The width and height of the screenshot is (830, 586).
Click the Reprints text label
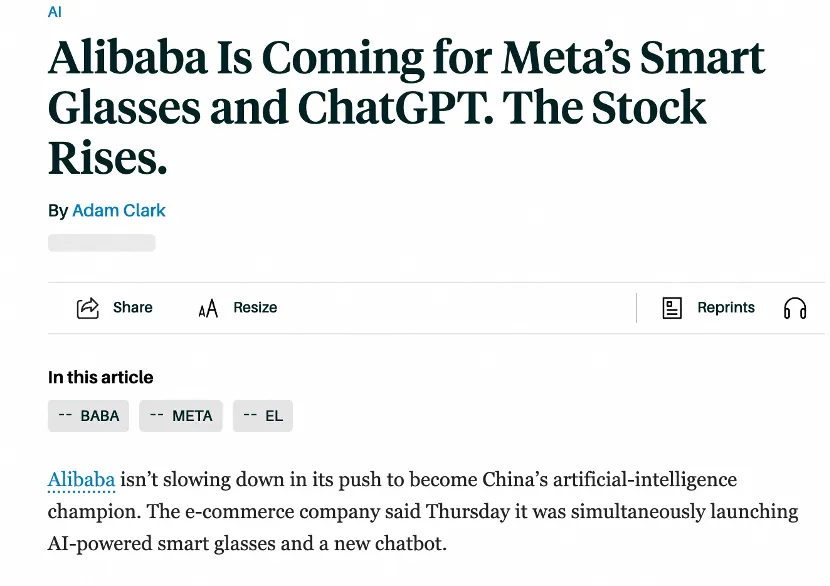pos(726,308)
